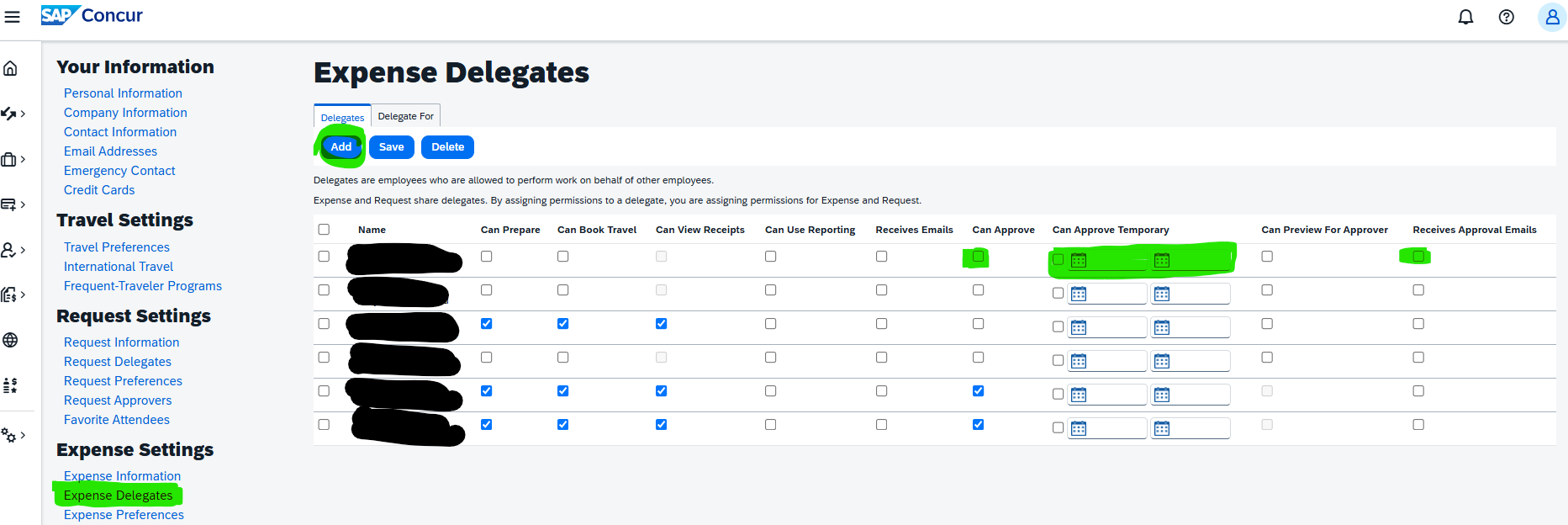Expand the airplane travel sidebar menu
Screen dimensions: 1568x525
tap(12, 114)
